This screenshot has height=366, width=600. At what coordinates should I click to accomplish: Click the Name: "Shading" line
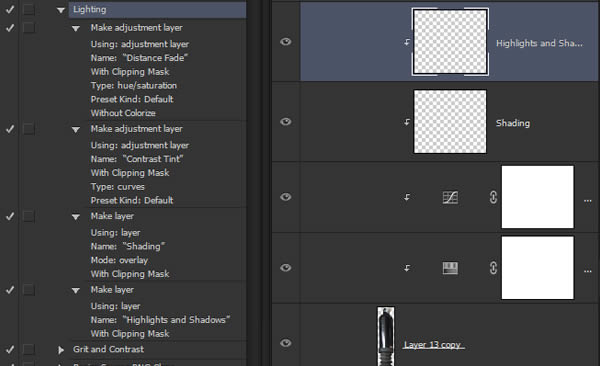point(127,246)
